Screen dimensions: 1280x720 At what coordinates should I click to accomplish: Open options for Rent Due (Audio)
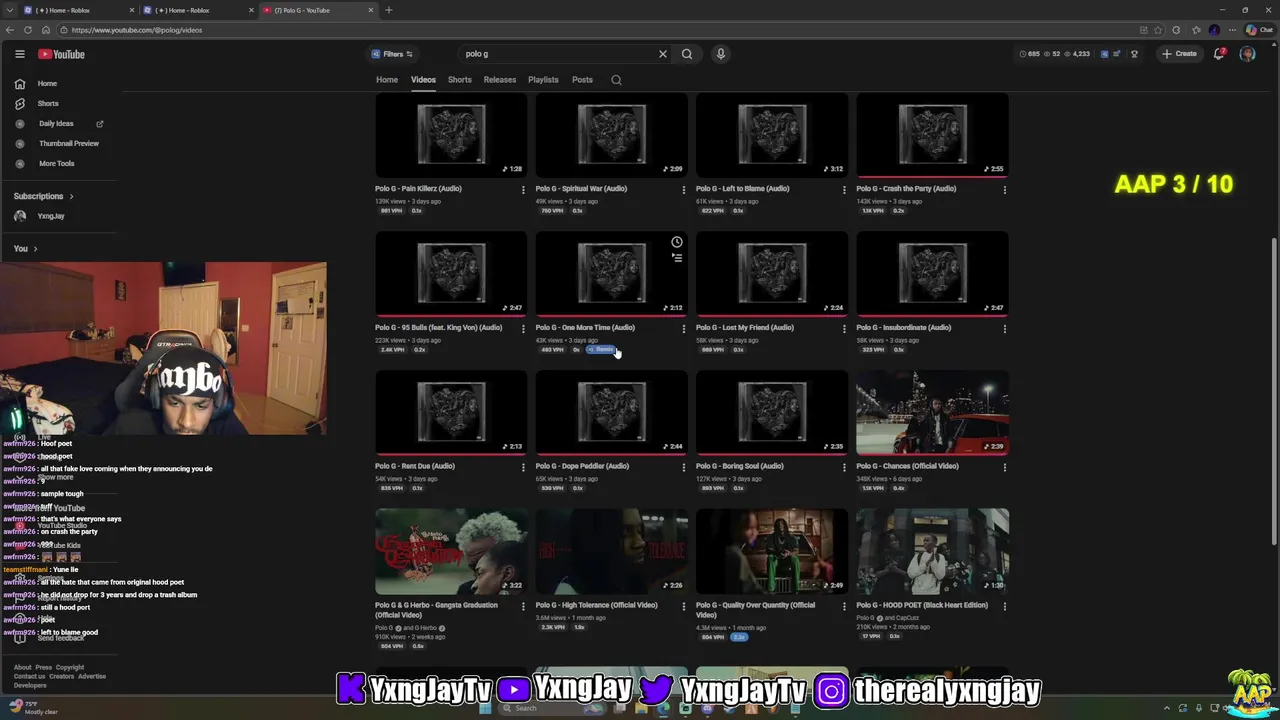(523, 467)
